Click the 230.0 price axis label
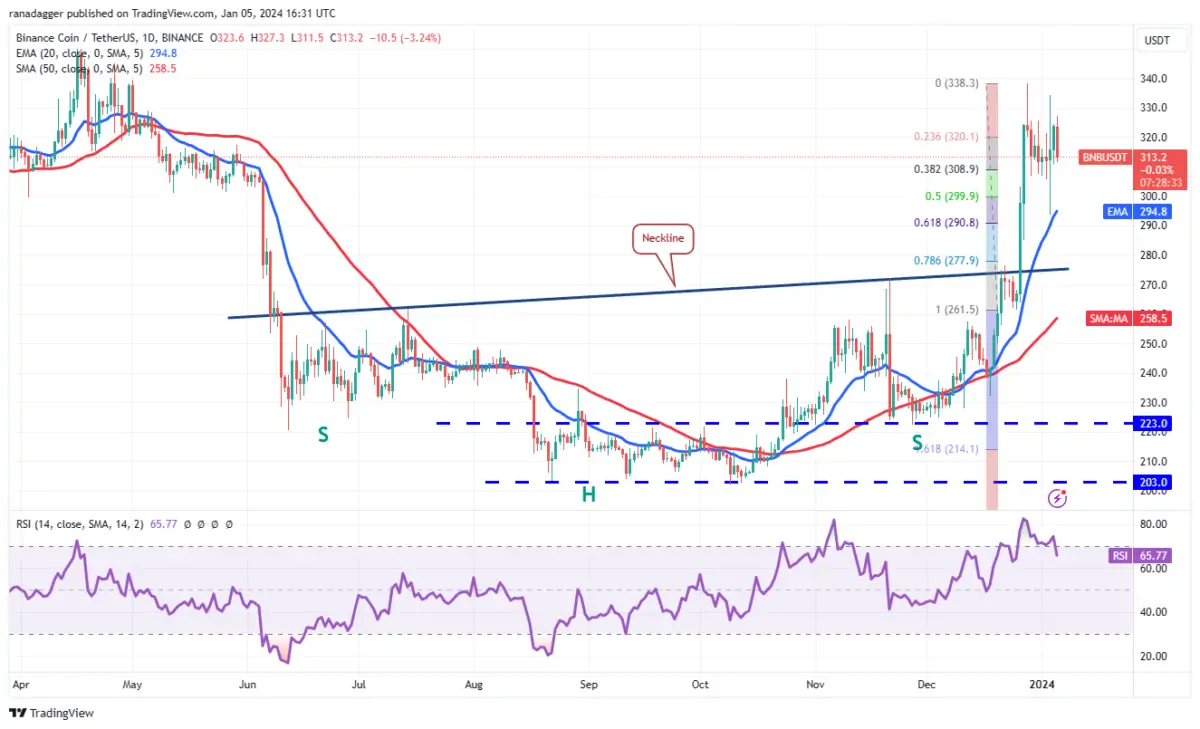 pyautogui.click(x=1156, y=403)
